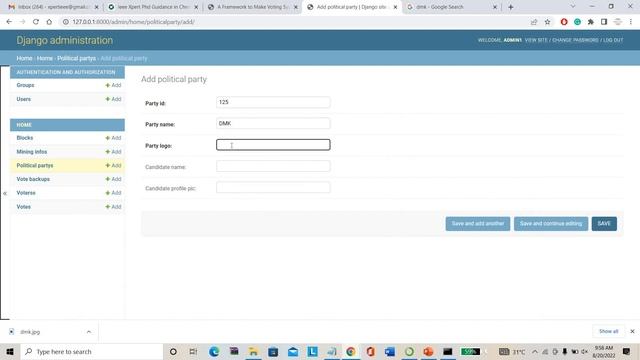This screenshot has width=640, height=360.
Task: Collapse the sidebar with the « toggle
Action: click(5, 193)
